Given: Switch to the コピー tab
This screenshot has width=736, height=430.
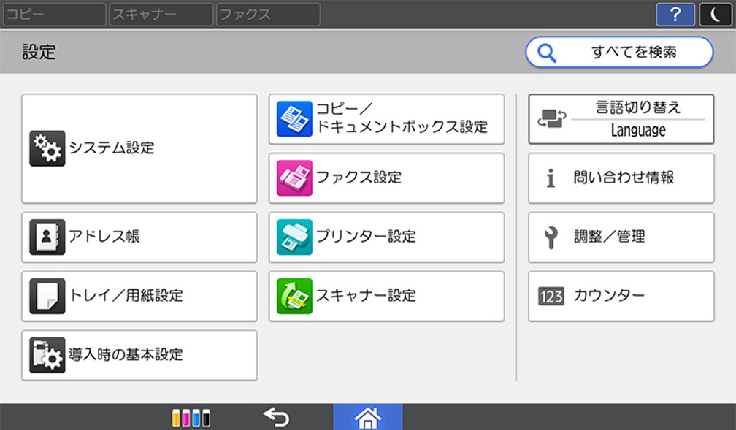Looking at the screenshot, I should point(54,14).
